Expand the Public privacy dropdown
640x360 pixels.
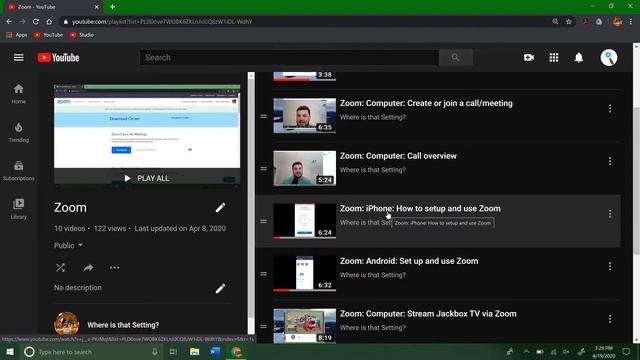tap(69, 245)
